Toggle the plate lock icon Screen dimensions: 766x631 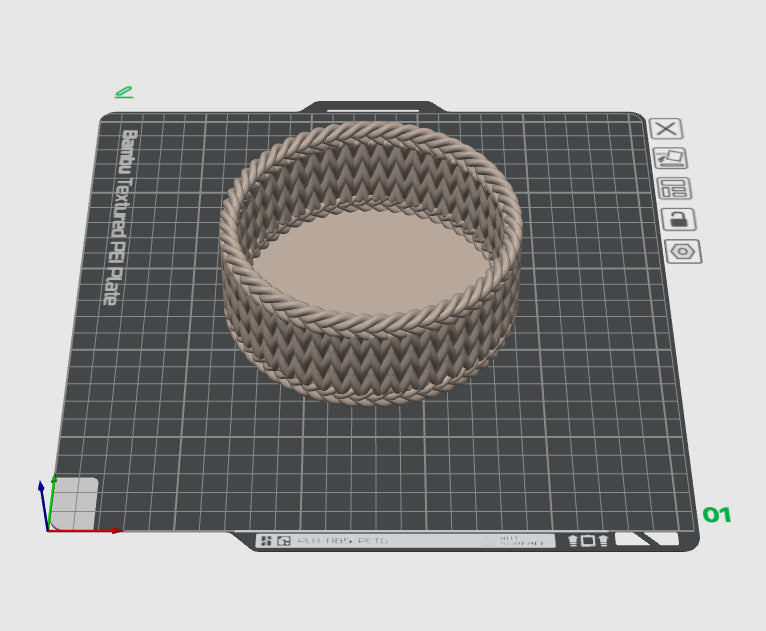click(x=679, y=219)
